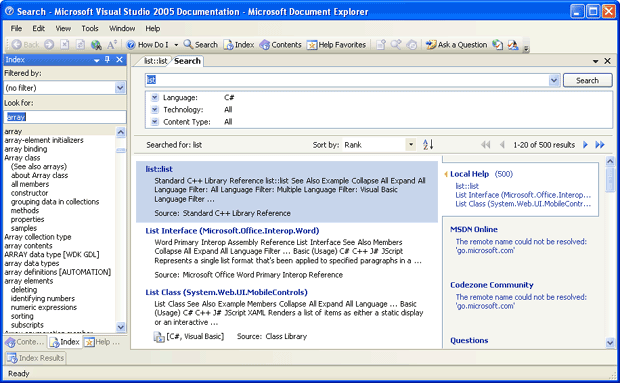Open the Filtered by dropdown
This screenshot has height=383, width=620.
click(120, 88)
